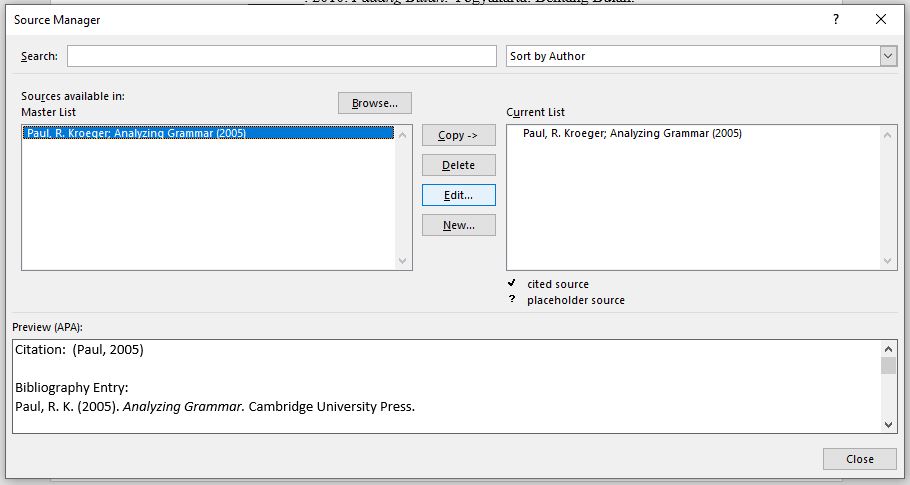
Task: Select Kroeger source in the Master List
Action: pos(136,133)
